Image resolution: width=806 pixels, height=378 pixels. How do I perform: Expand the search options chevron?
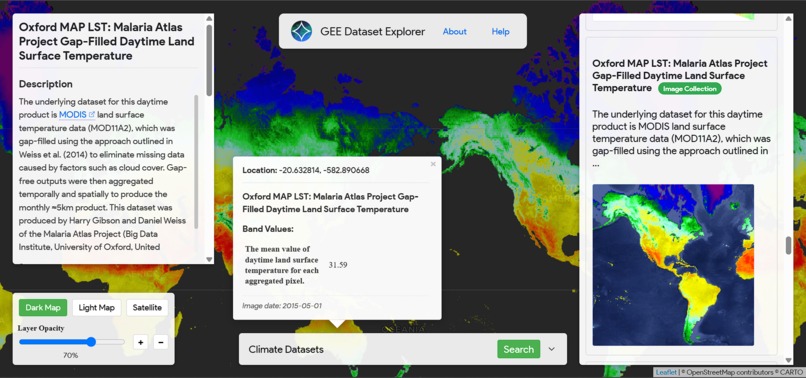click(x=552, y=349)
